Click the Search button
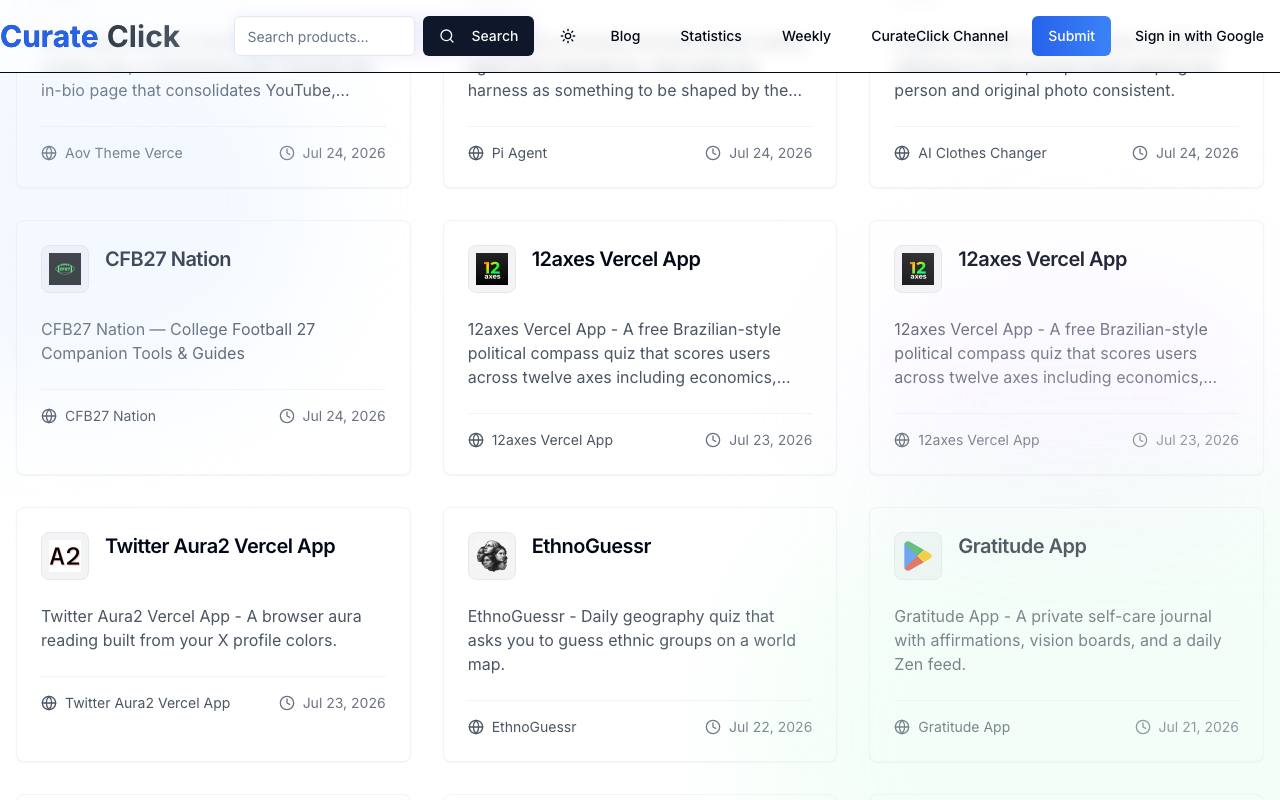 (x=478, y=36)
